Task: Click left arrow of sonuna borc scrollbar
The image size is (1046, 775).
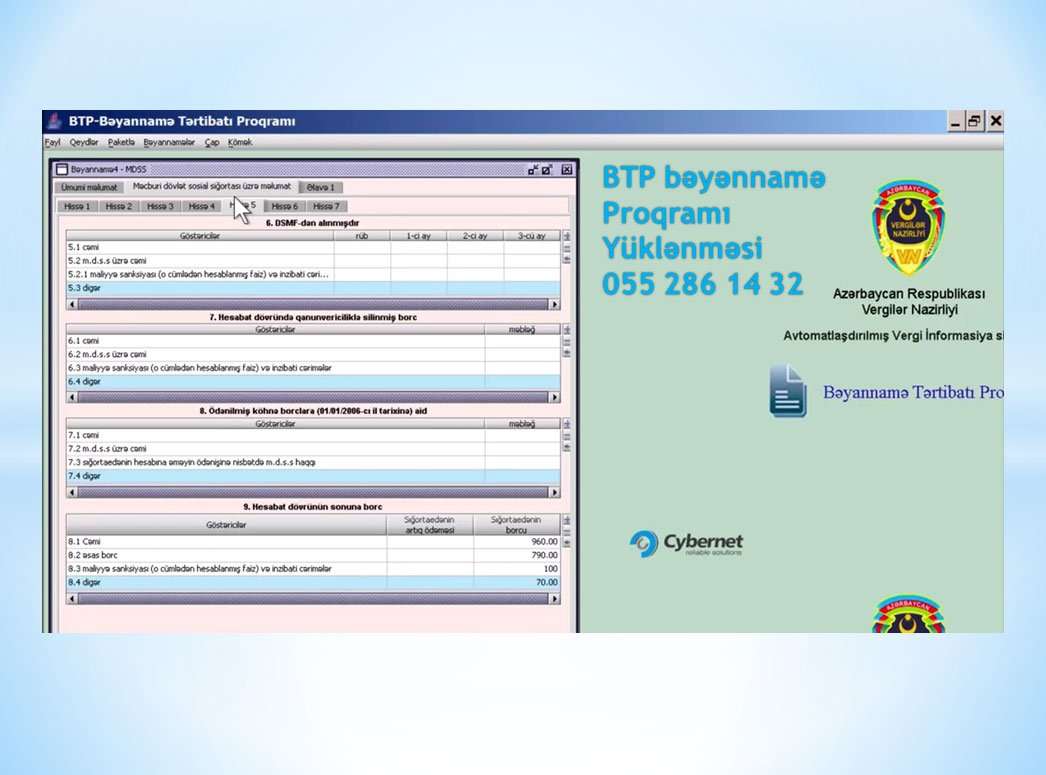Action: tap(72, 598)
